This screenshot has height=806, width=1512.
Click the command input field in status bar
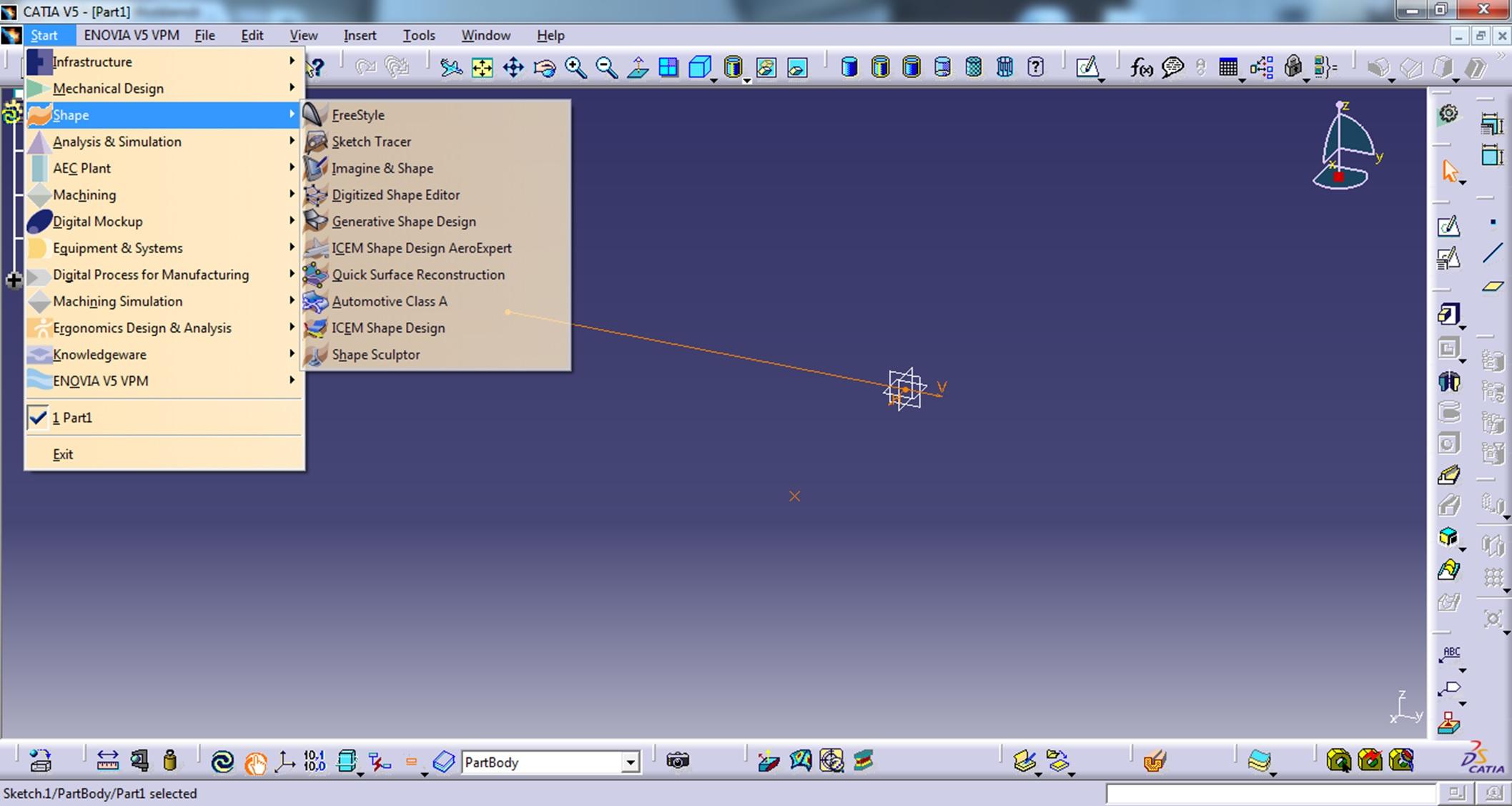click(1270, 793)
